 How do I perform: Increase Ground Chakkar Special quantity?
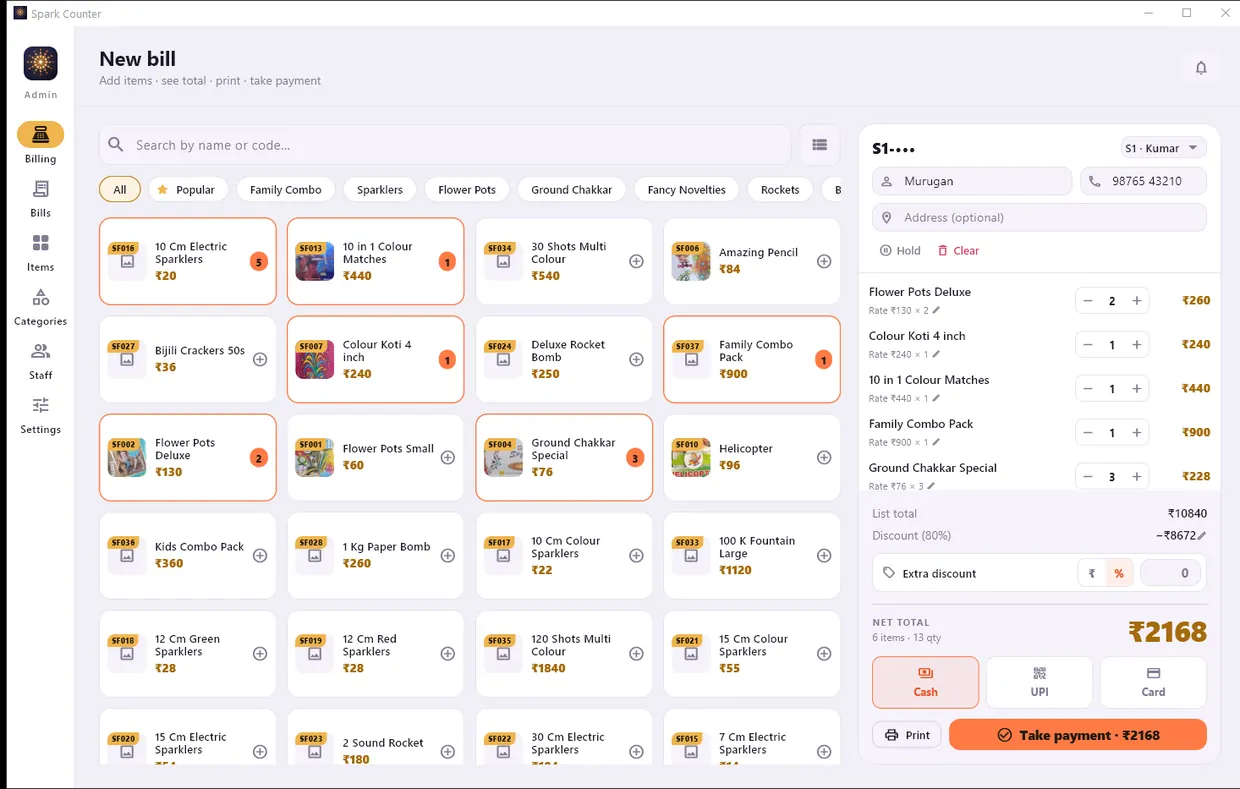(1137, 477)
